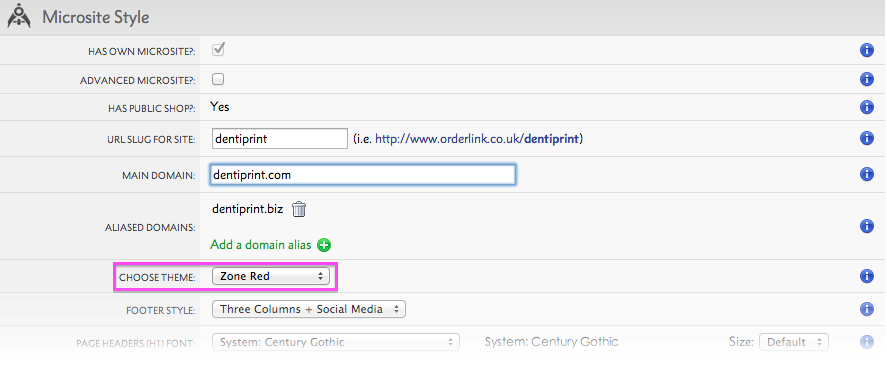Click the ALIASED DOMAINS label
The image size is (887, 373).
pyautogui.click(x=150, y=228)
